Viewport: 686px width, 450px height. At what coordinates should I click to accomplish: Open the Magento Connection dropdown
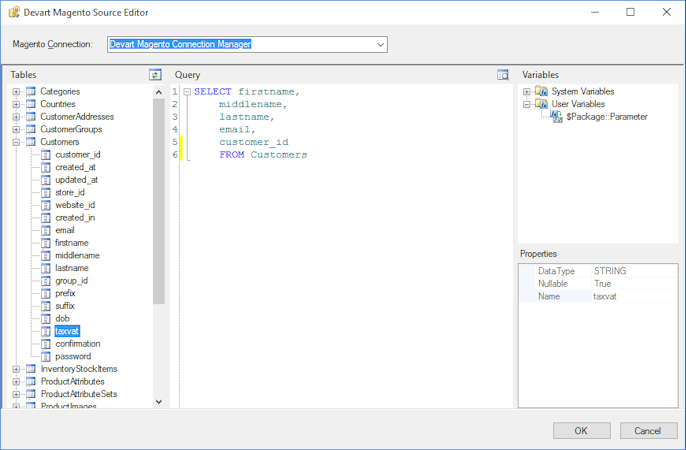click(x=381, y=44)
